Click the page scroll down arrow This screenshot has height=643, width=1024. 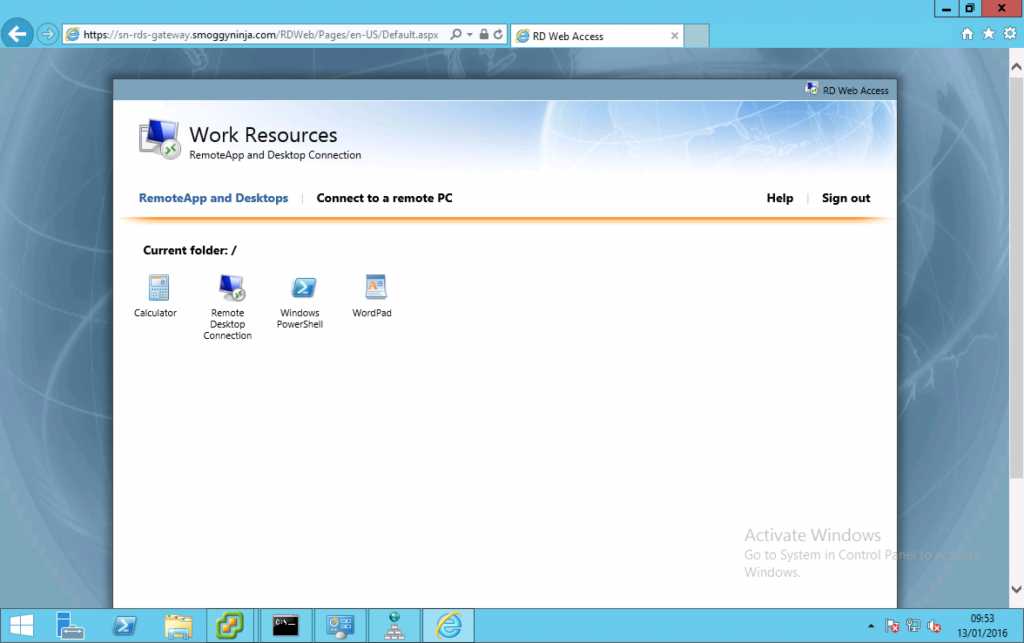tap(1016, 589)
